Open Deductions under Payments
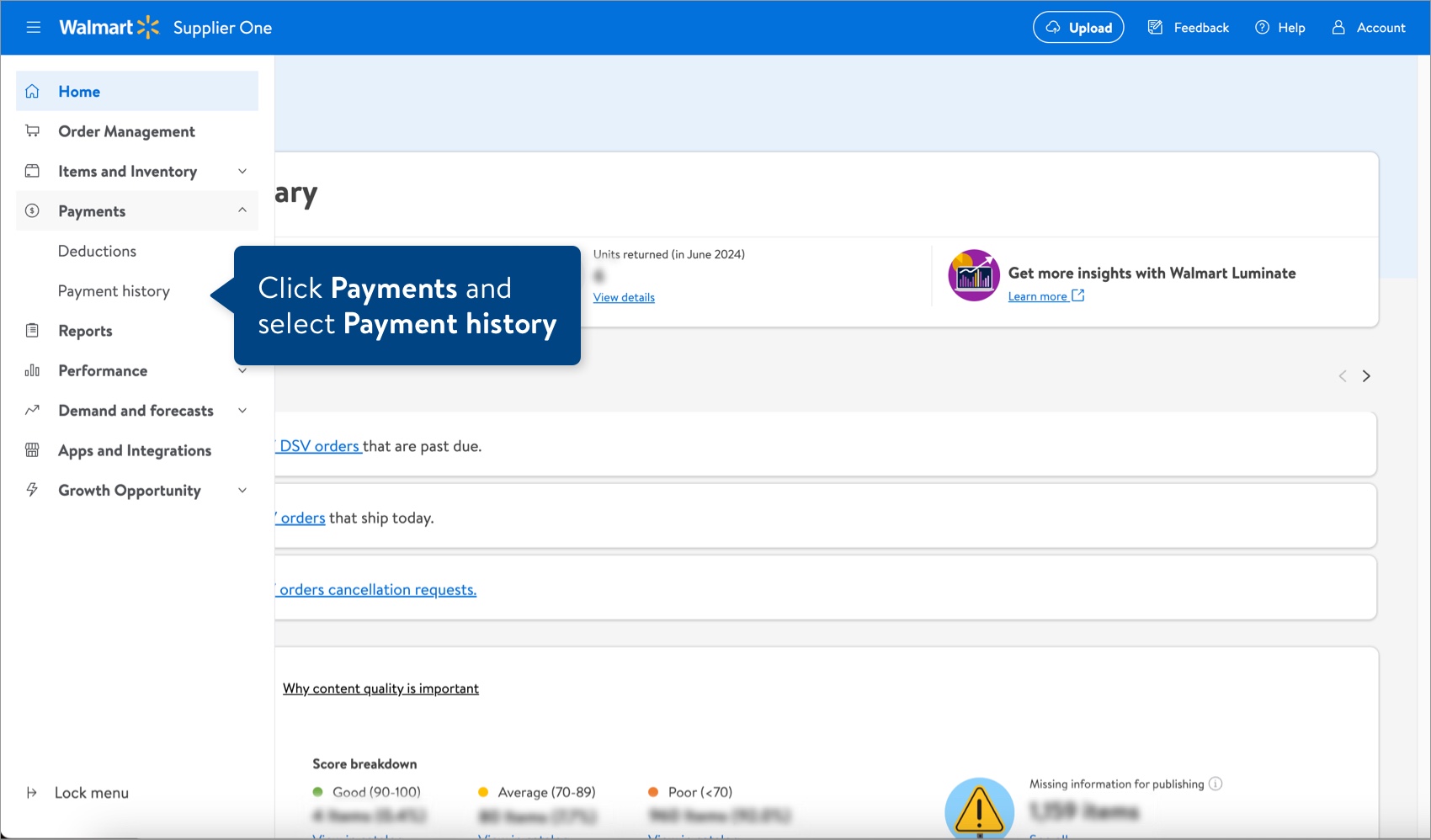The width and height of the screenshot is (1431, 840). (x=97, y=251)
